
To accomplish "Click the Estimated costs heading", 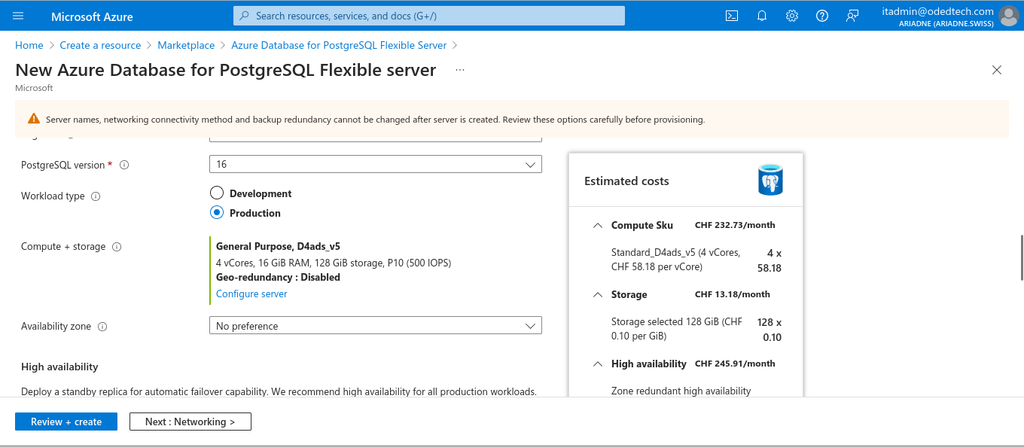I will [627, 181].
